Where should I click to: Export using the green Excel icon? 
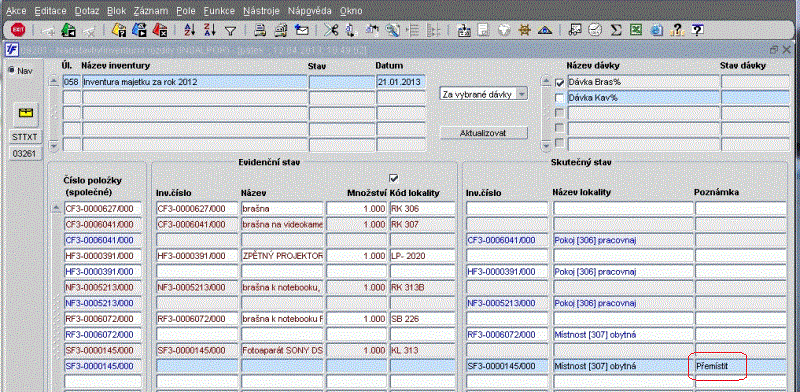[x=636, y=30]
